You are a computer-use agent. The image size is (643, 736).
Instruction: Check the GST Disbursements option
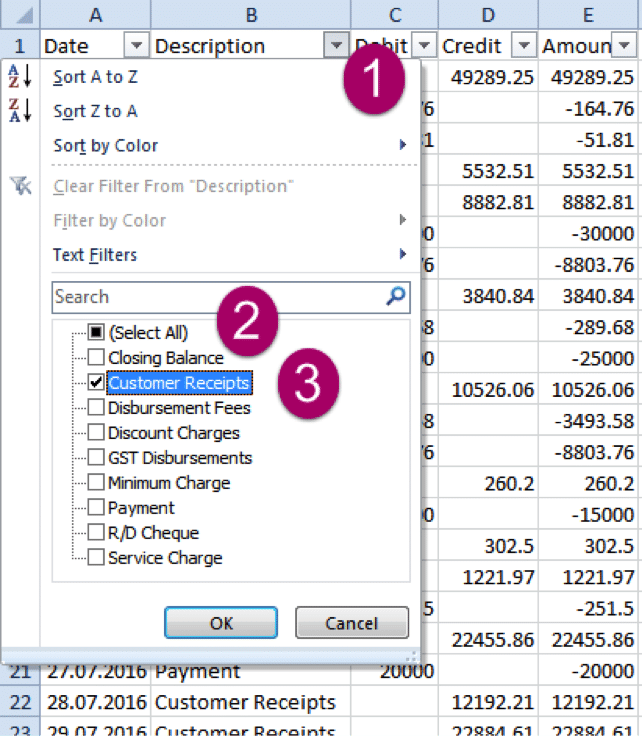coord(96,458)
